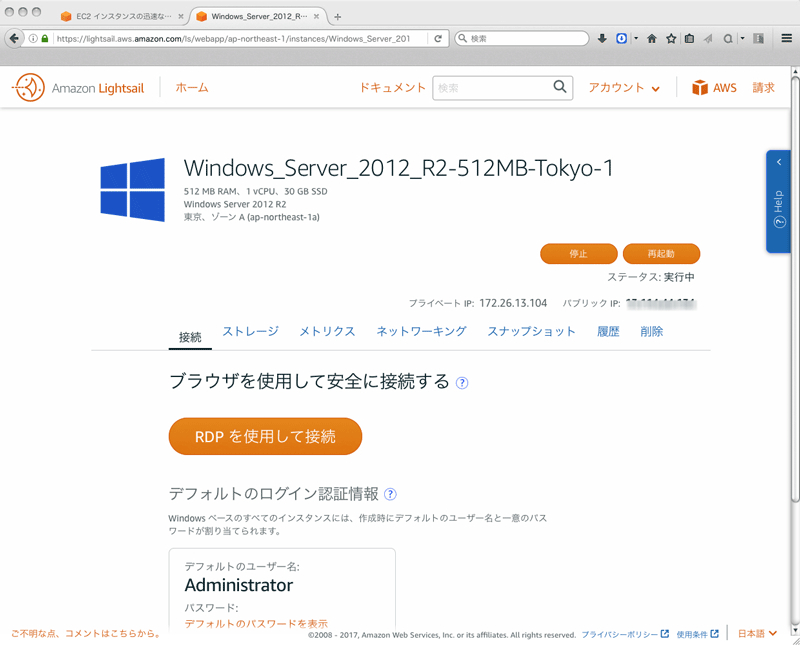800x645 pixels.
Task: Click the AWS cube icon
Action: click(699, 88)
